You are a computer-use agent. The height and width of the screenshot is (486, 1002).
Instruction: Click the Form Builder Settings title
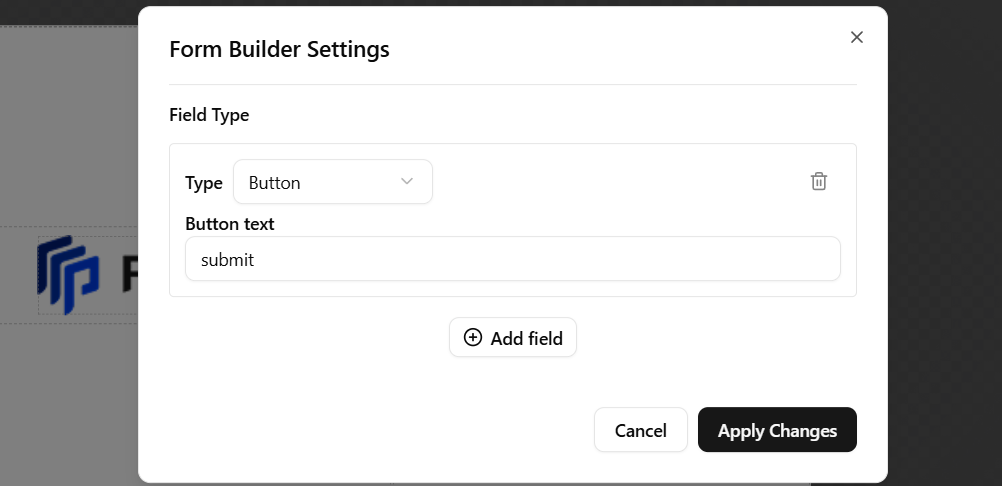click(279, 49)
